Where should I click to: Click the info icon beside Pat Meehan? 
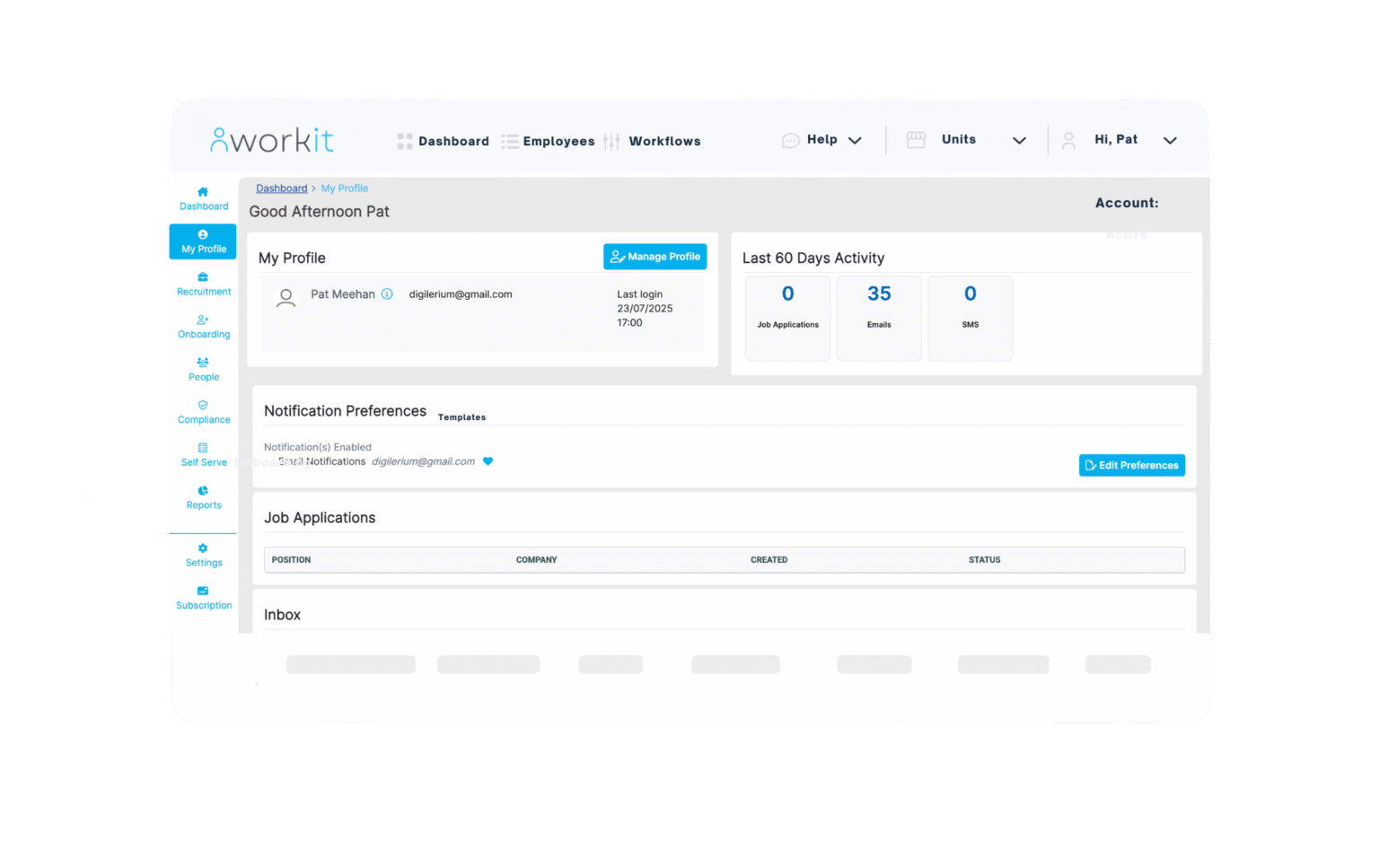[x=387, y=294]
